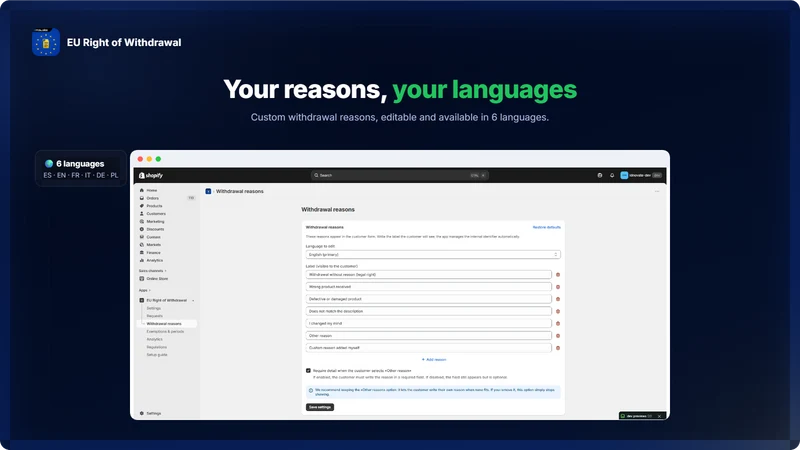The image size is (800, 450).
Task: Open Setup guide sub-item
Action: pyautogui.click(x=157, y=355)
